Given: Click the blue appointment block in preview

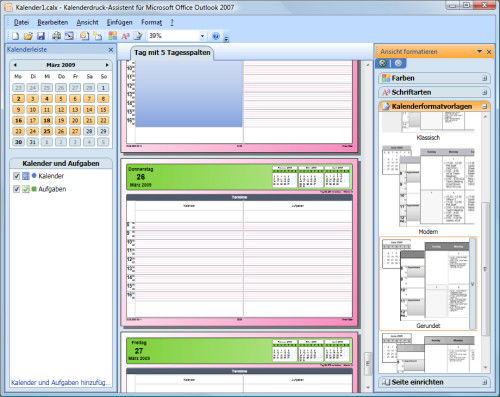Looking at the screenshot, I should [x=189, y=94].
